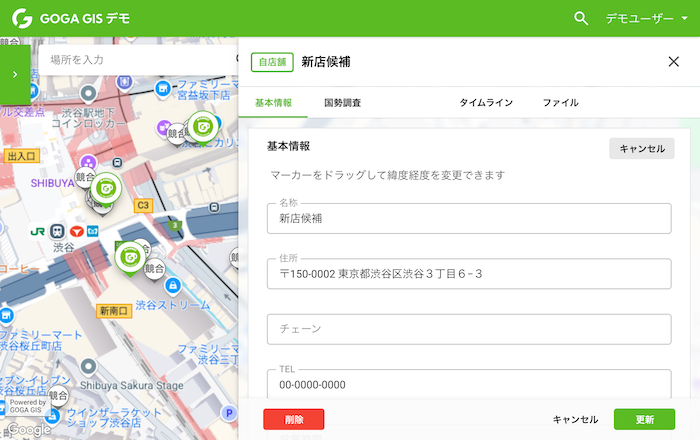The height and width of the screenshot is (440, 700).
Task: Expand the デモユーザー account dropdown
Action: [x=646, y=18]
